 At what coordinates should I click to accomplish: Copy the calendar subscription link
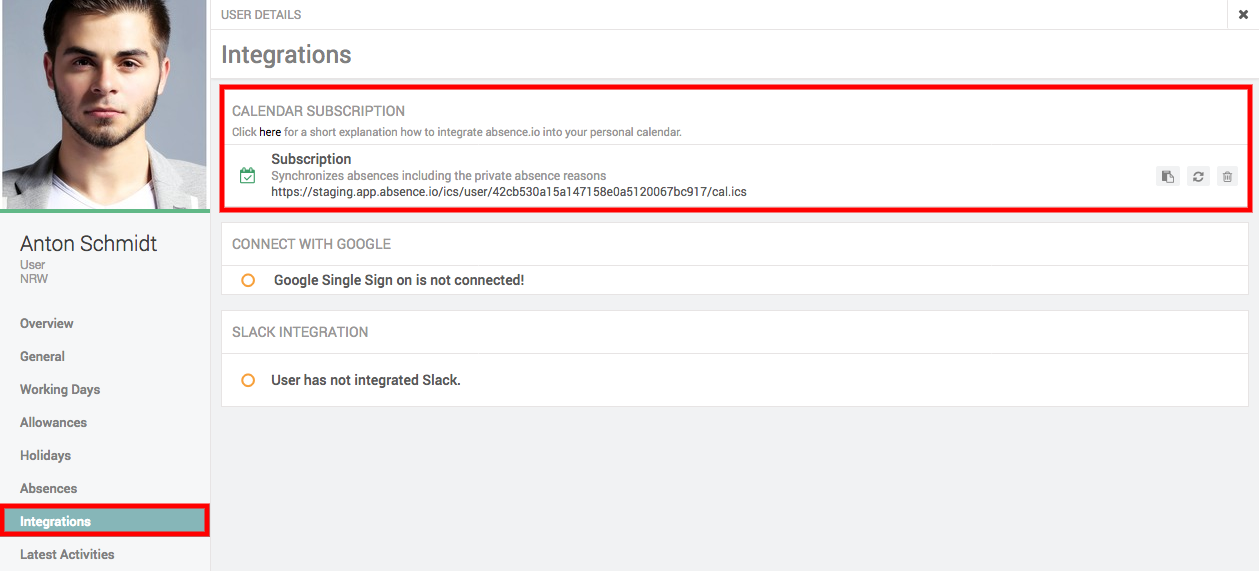coord(1167,177)
